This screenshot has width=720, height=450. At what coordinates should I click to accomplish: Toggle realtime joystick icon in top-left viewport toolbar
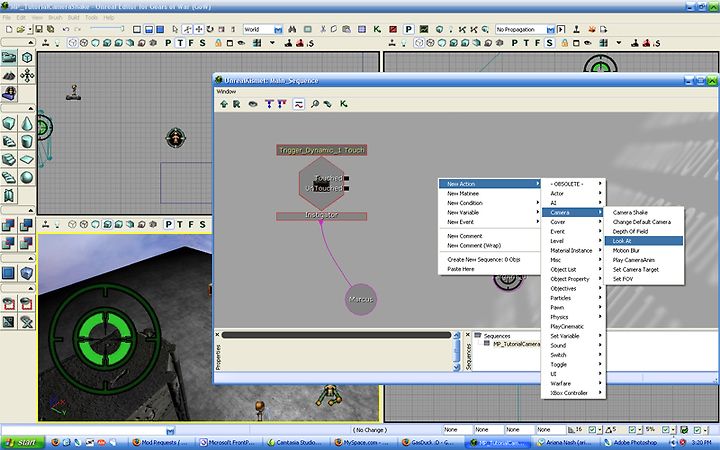pyautogui.click(x=45, y=43)
